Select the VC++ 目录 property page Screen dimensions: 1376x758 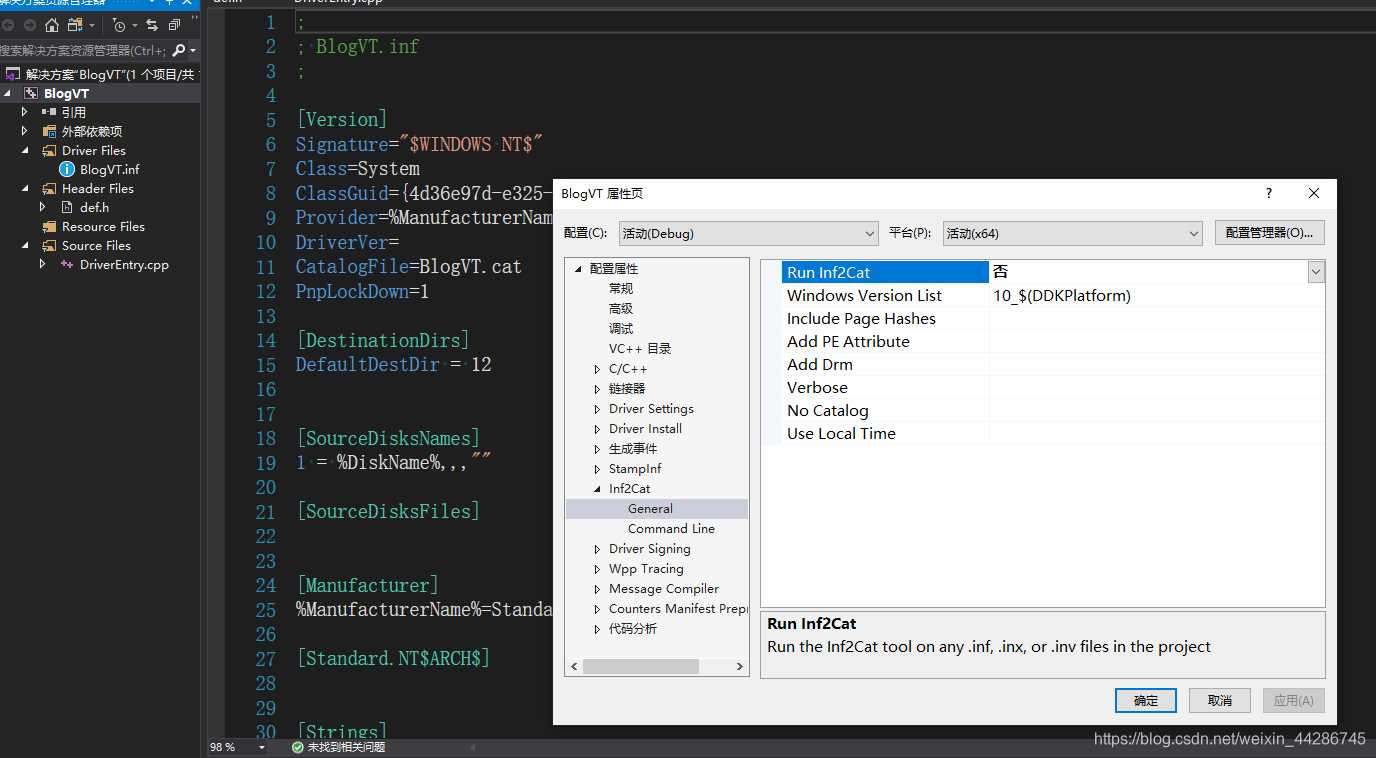click(x=640, y=348)
